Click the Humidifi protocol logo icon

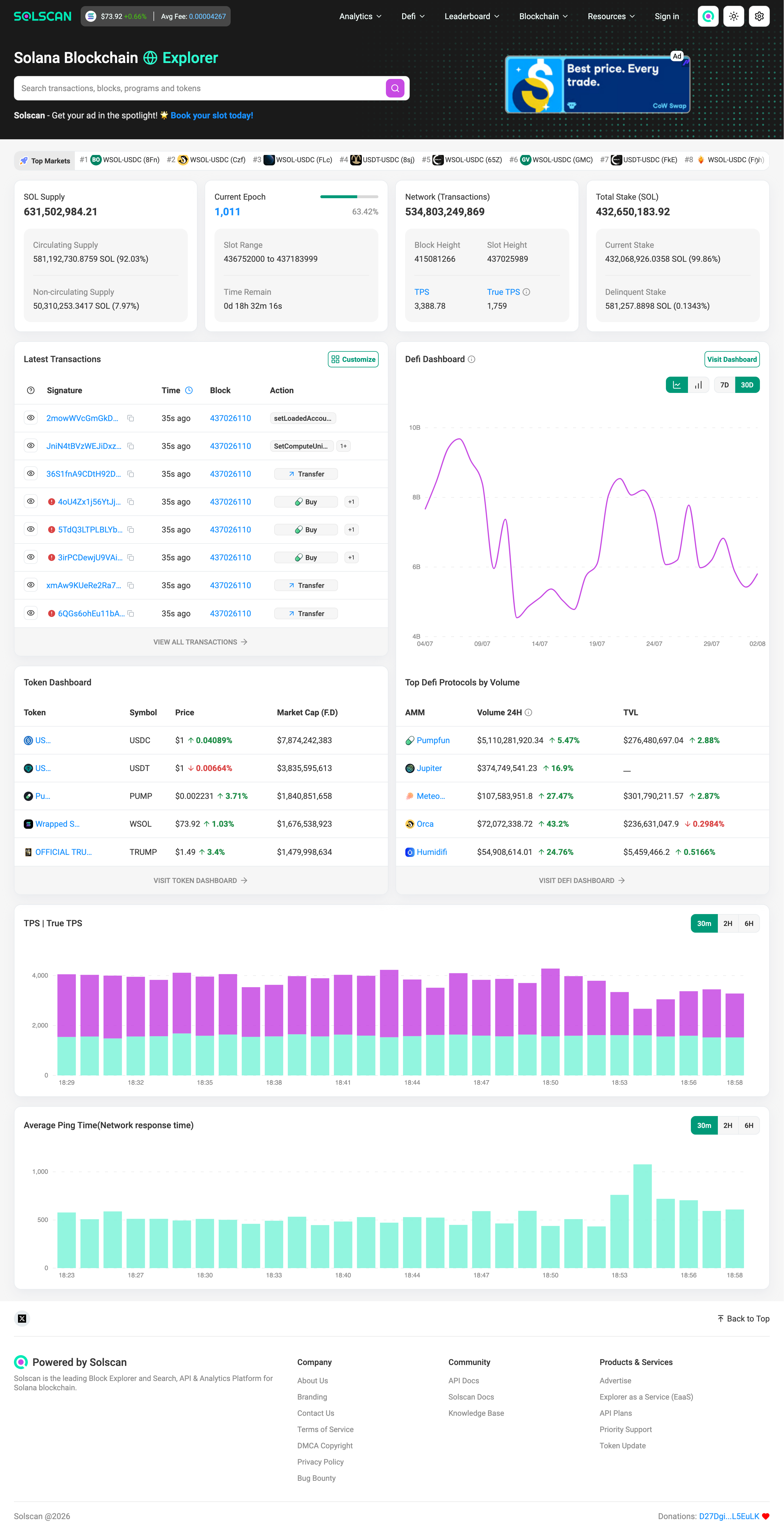(x=409, y=852)
